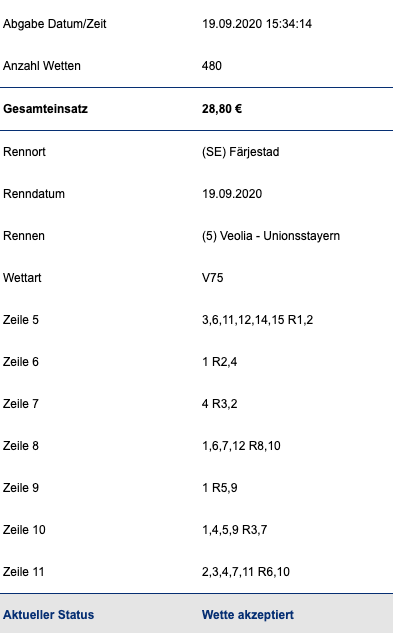Click the race location (SE) Färjestad

click(241, 152)
